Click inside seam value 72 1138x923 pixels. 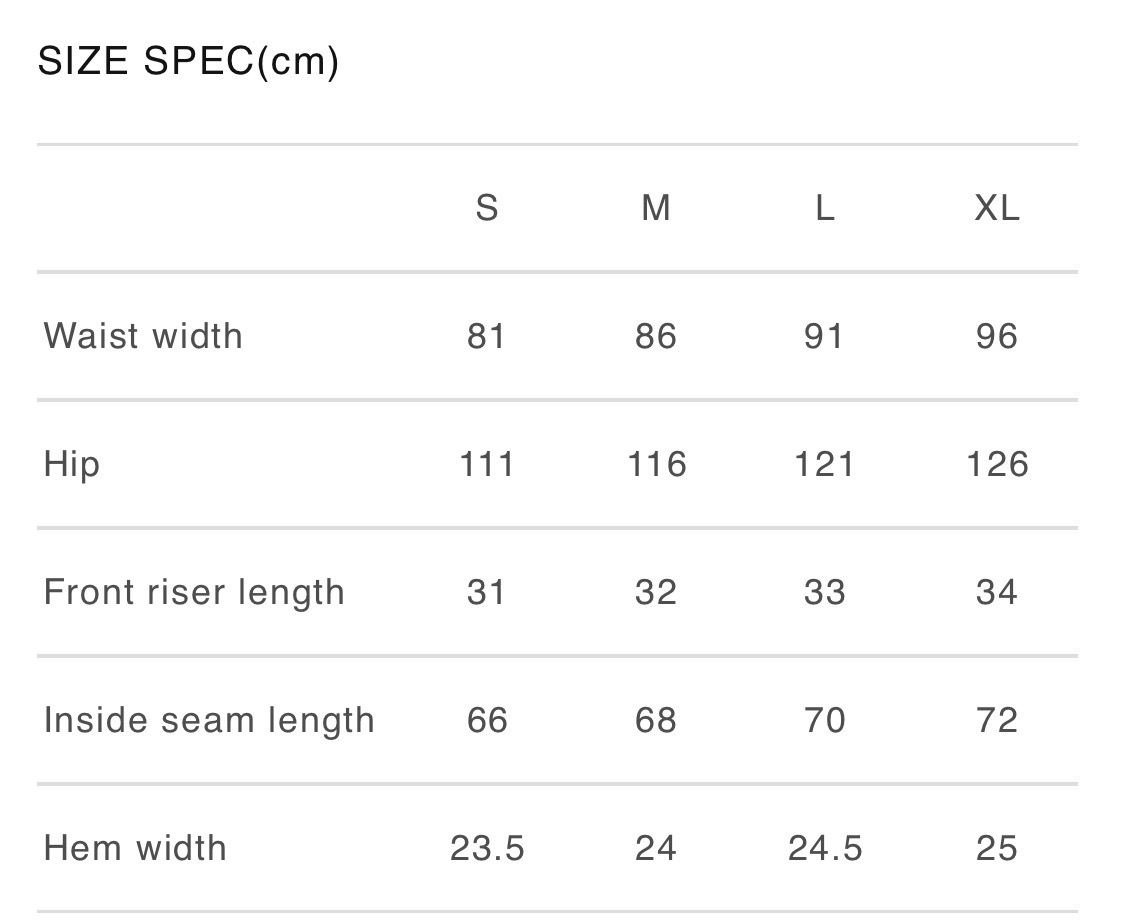point(997,720)
